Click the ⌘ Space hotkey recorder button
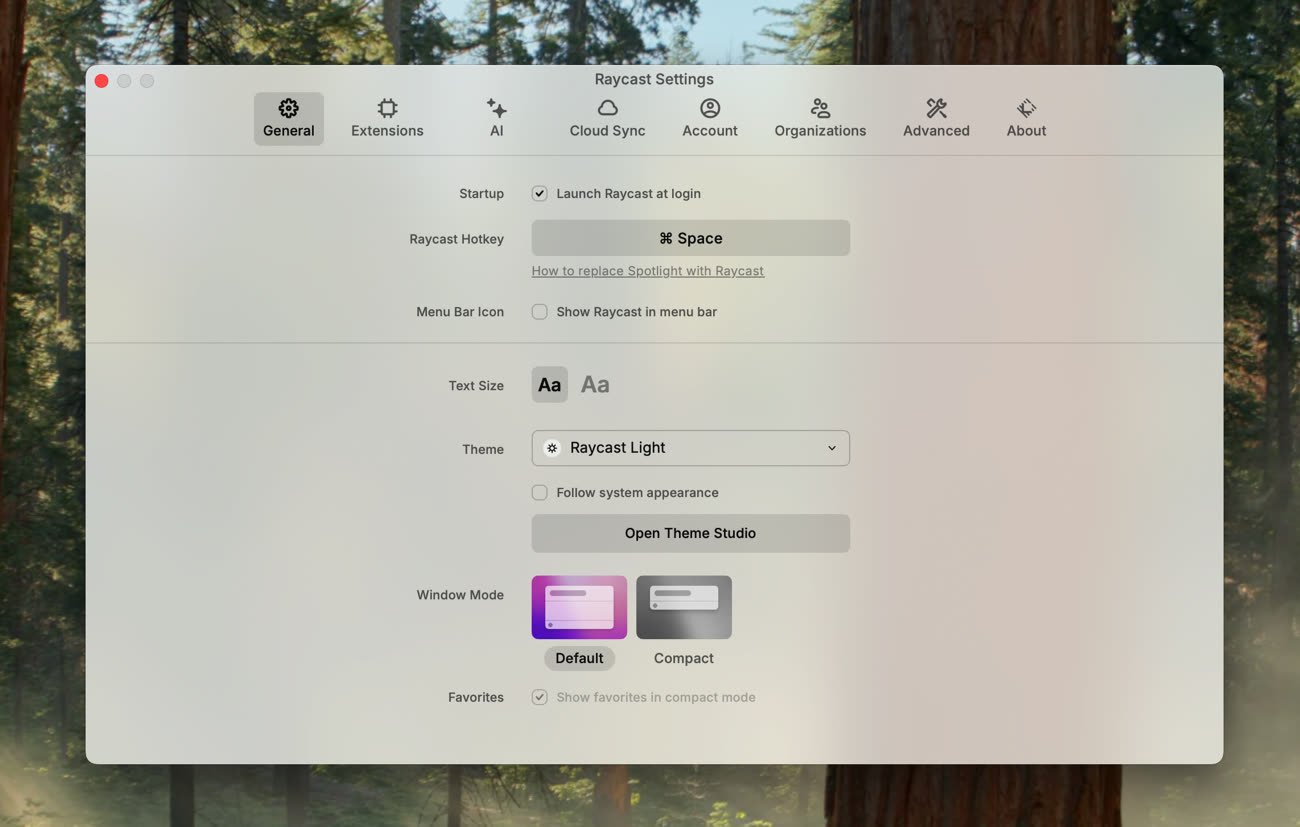 pyautogui.click(x=691, y=238)
